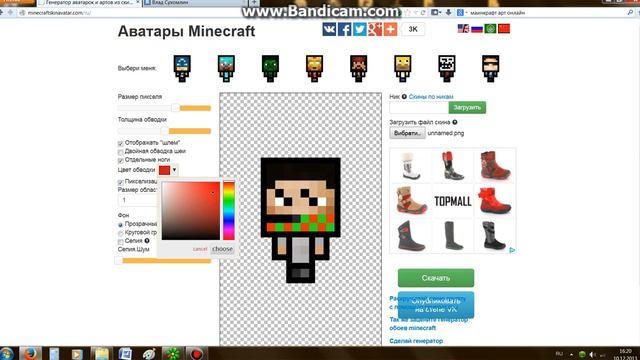Open the ICQ flower taskbar icon

(172, 353)
